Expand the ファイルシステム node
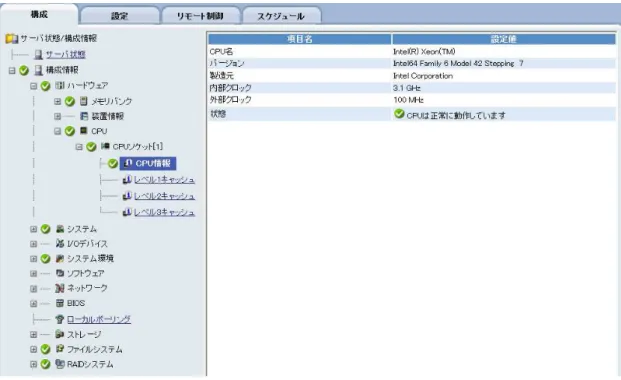 (x=33, y=349)
